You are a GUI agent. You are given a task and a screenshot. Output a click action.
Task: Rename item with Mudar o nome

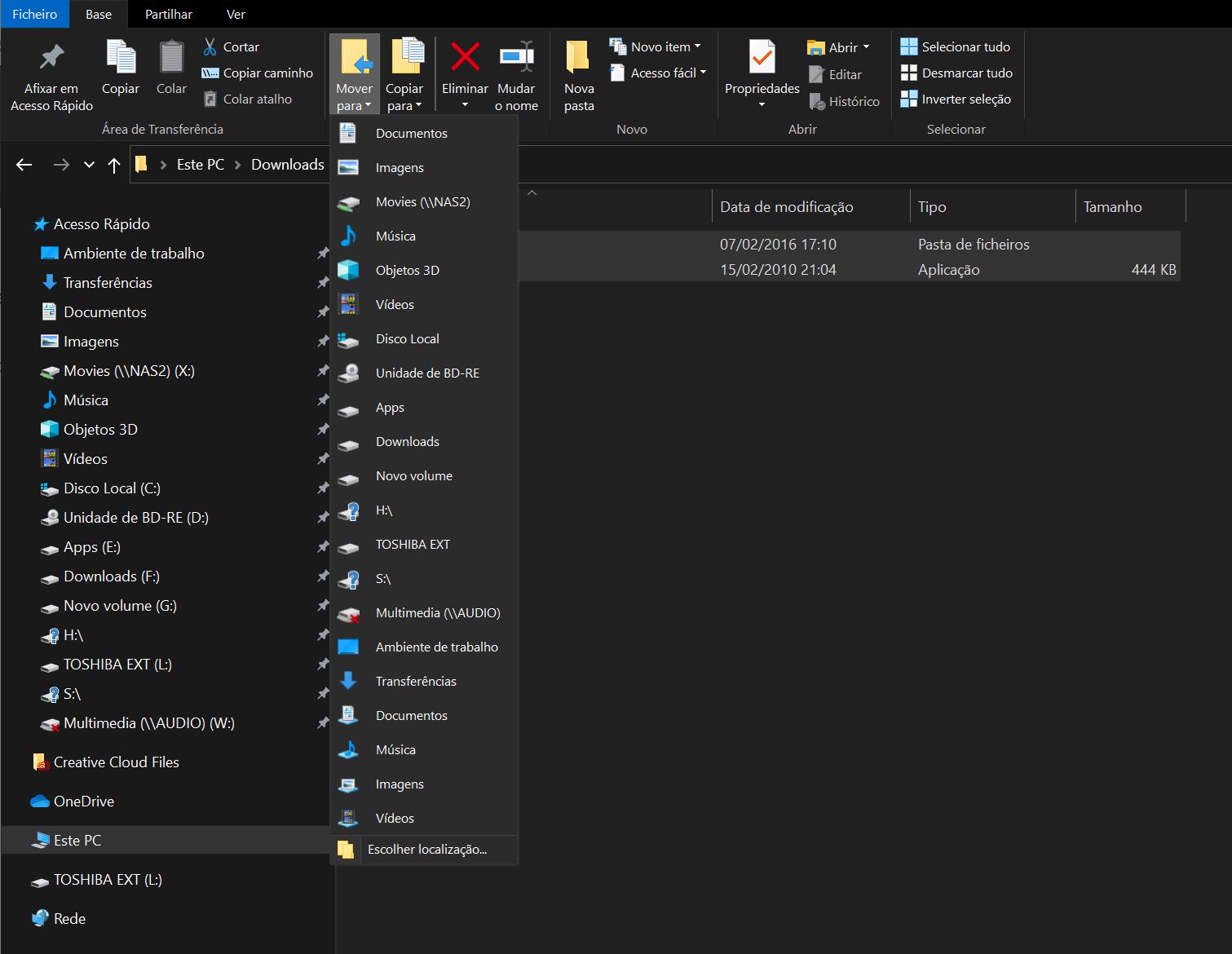516,76
